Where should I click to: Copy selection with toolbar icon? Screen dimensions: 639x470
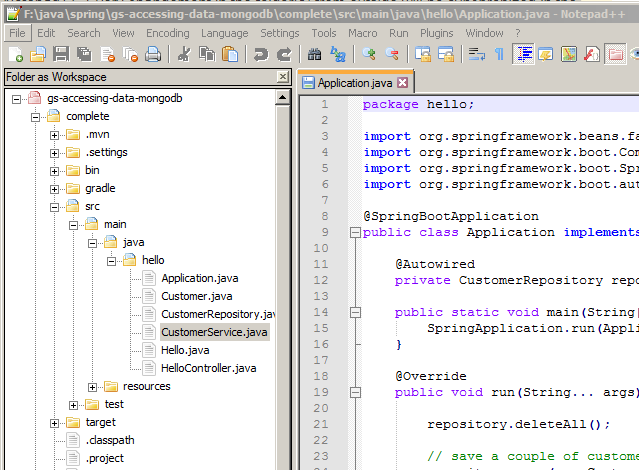click(x=207, y=54)
